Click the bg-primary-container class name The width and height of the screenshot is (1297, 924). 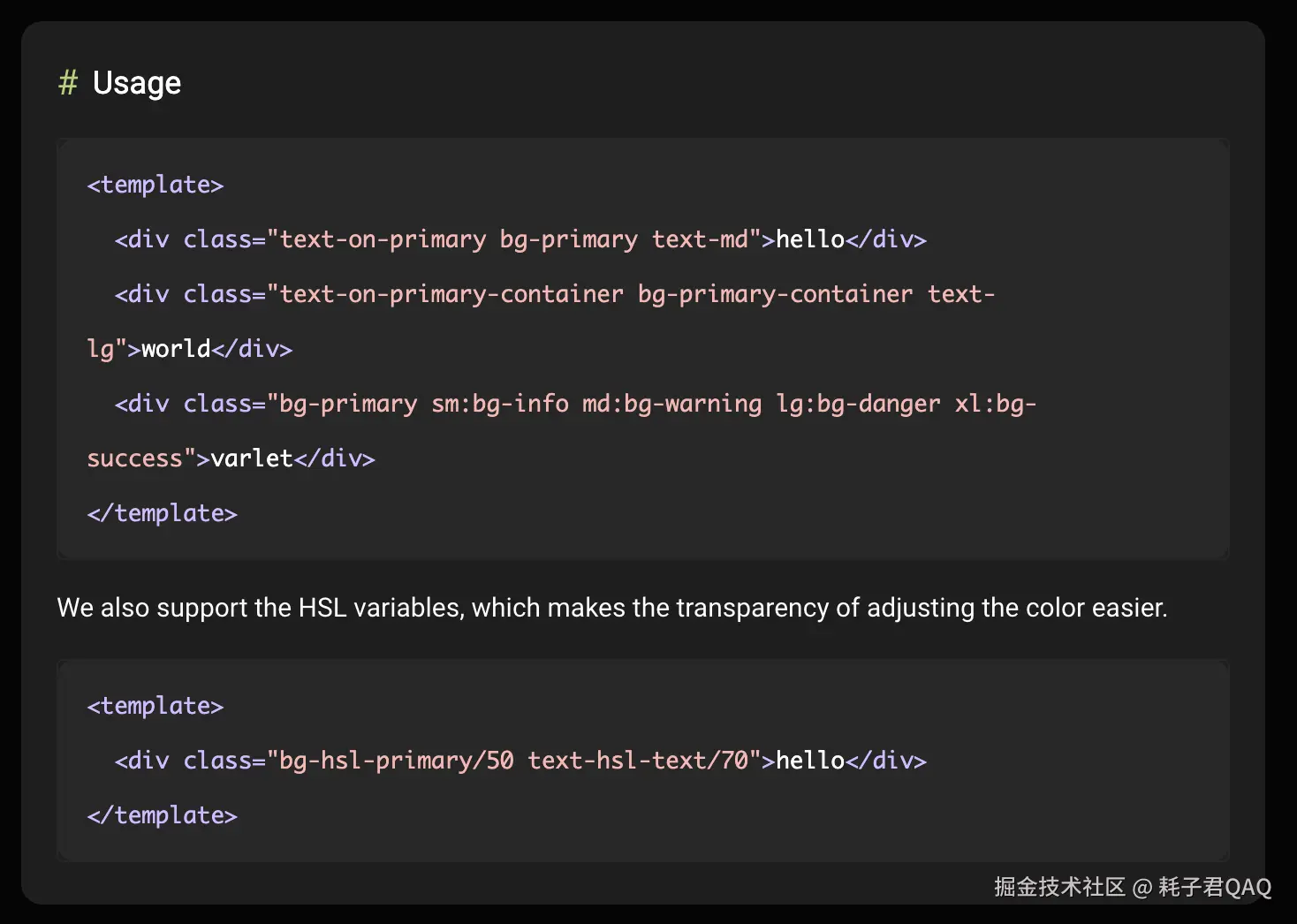(x=775, y=294)
